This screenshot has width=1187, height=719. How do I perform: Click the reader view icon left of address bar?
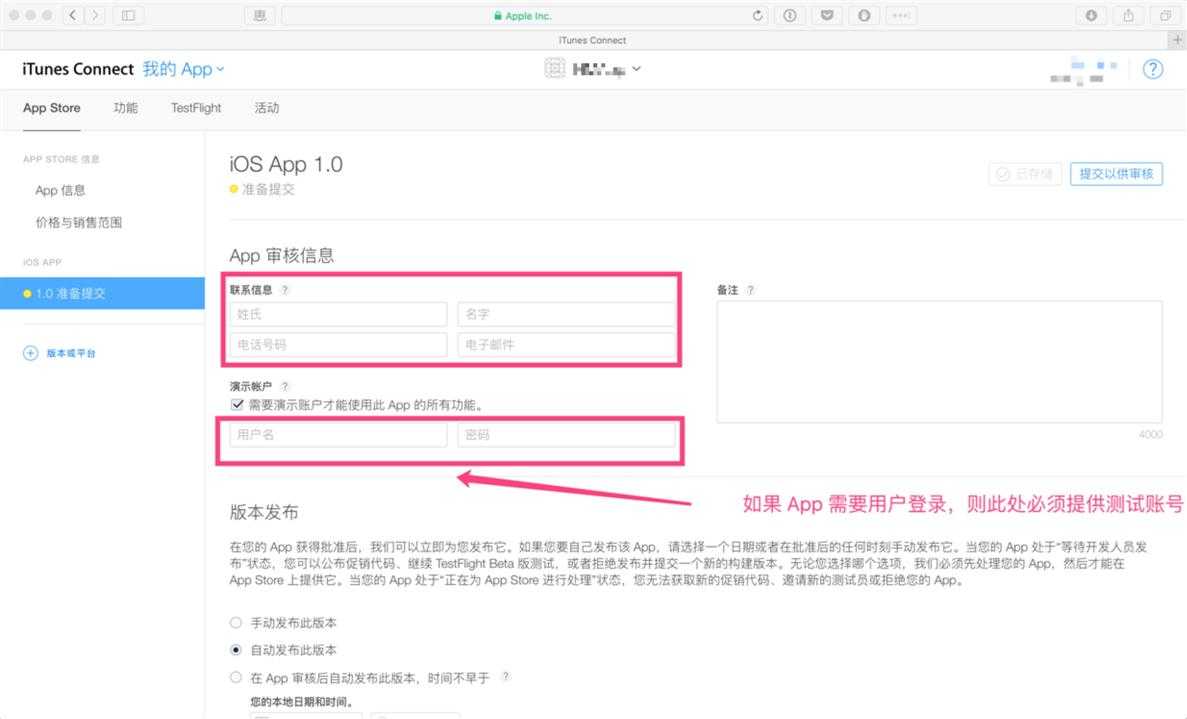[x=260, y=15]
